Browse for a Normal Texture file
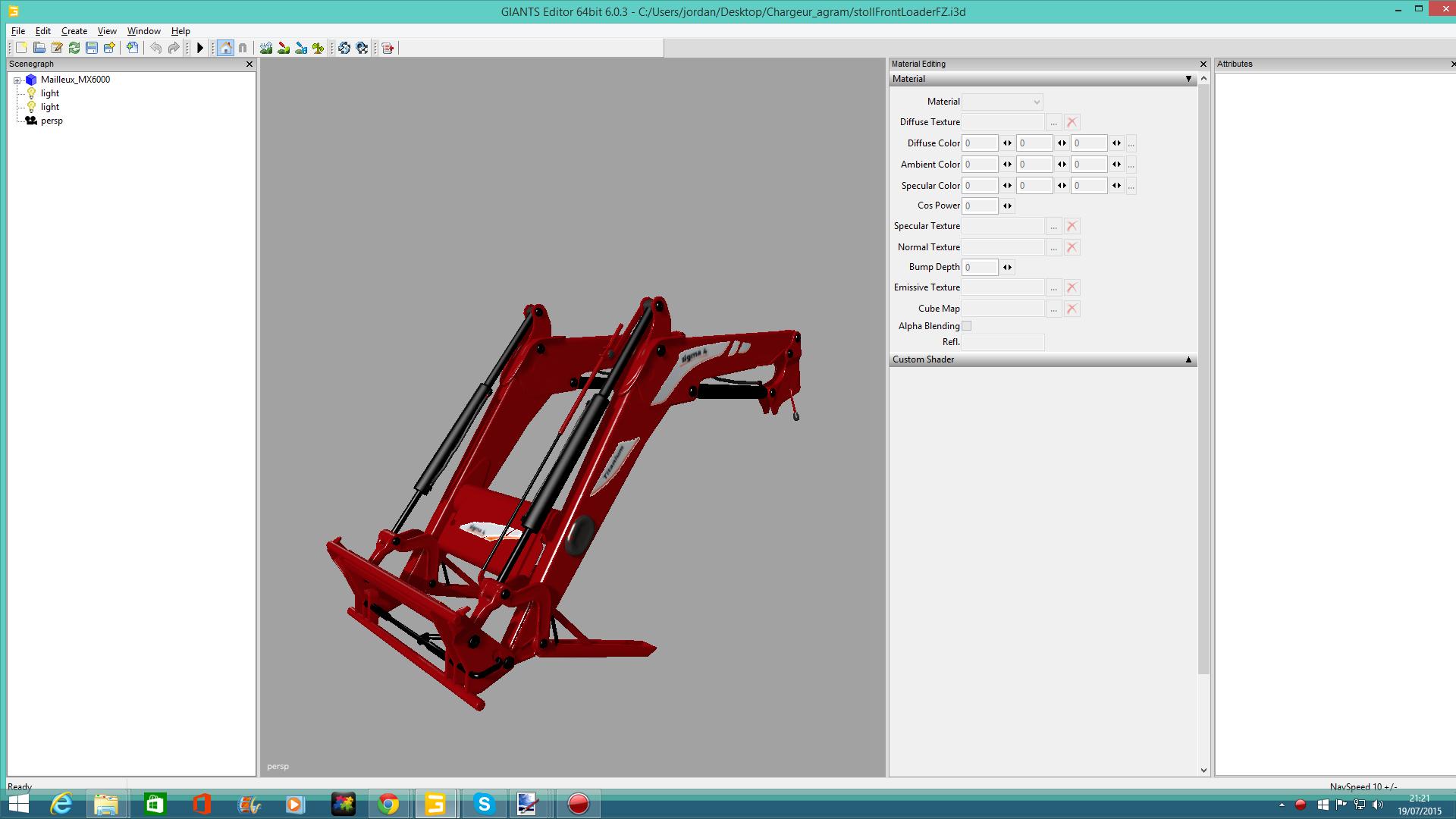1456x819 pixels. 1053,246
